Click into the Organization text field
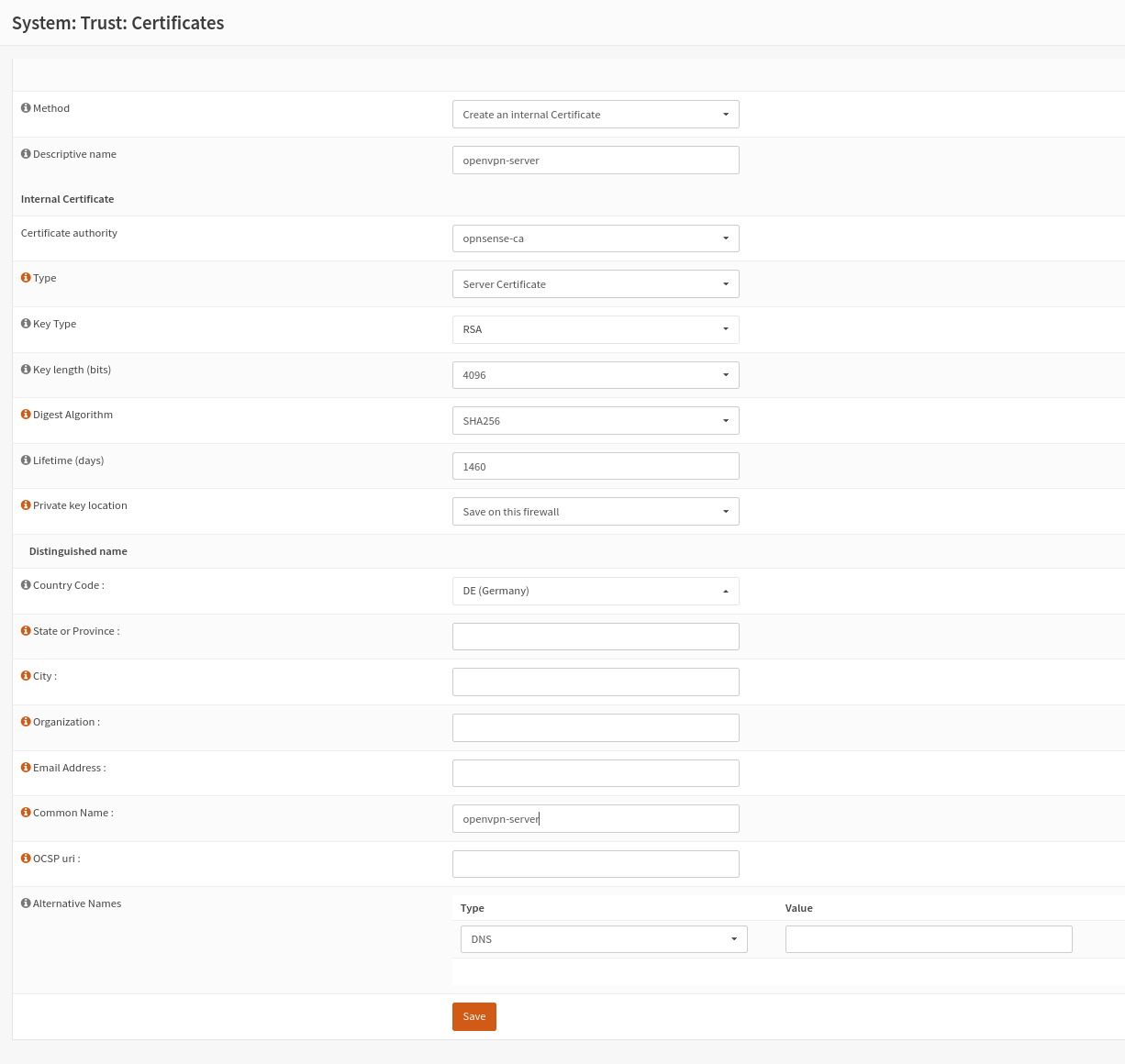Image resolution: width=1125 pixels, height=1064 pixels. click(596, 727)
